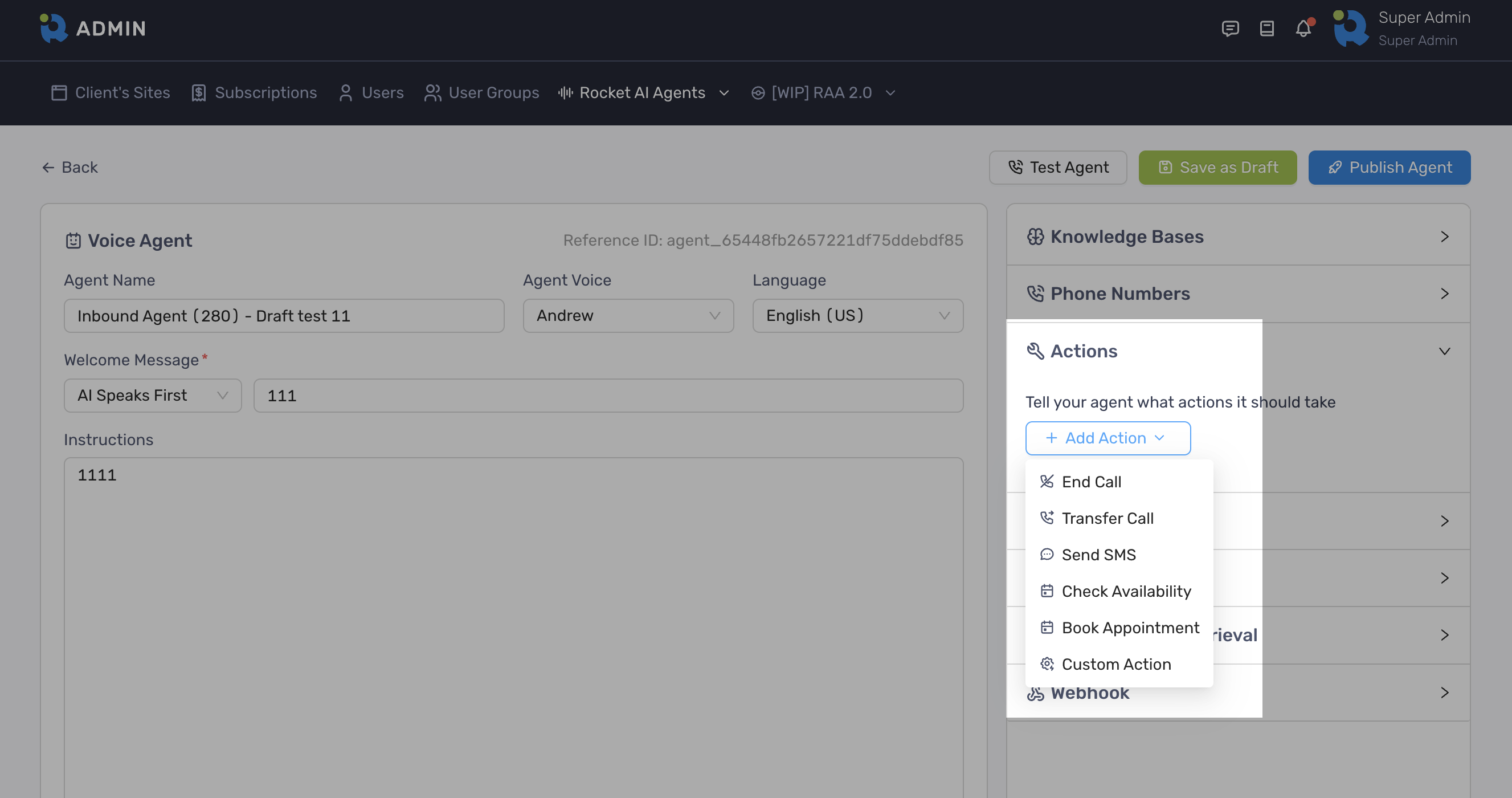Click the Publish Agent button
Image resolution: width=1512 pixels, height=798 pixels.
click(x=1389, y=168)
